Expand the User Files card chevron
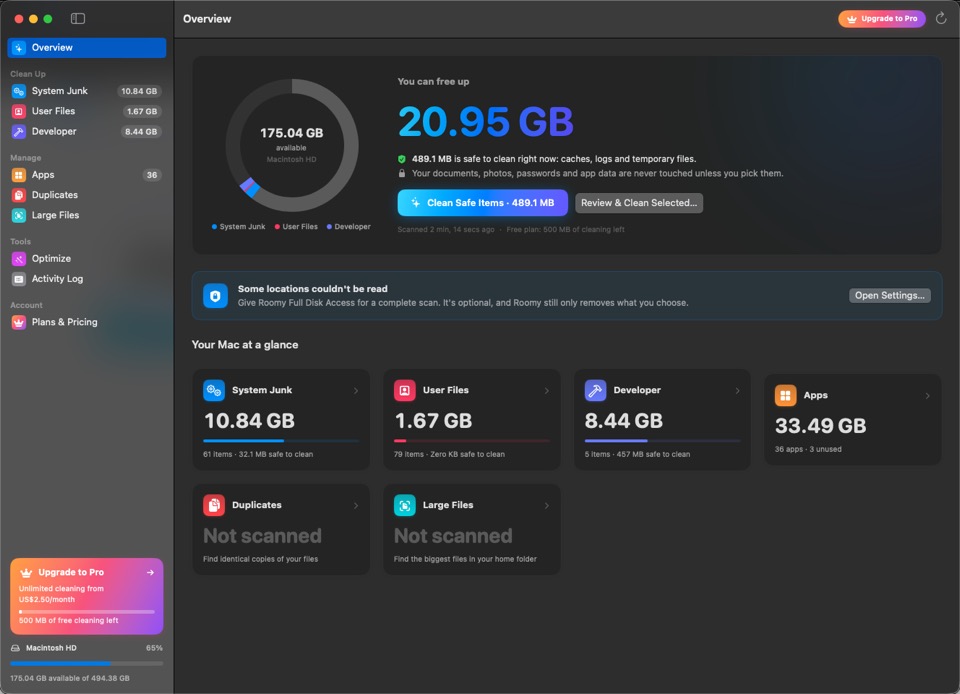This screenshot has width=960, height=694. [x=547, y=390]
